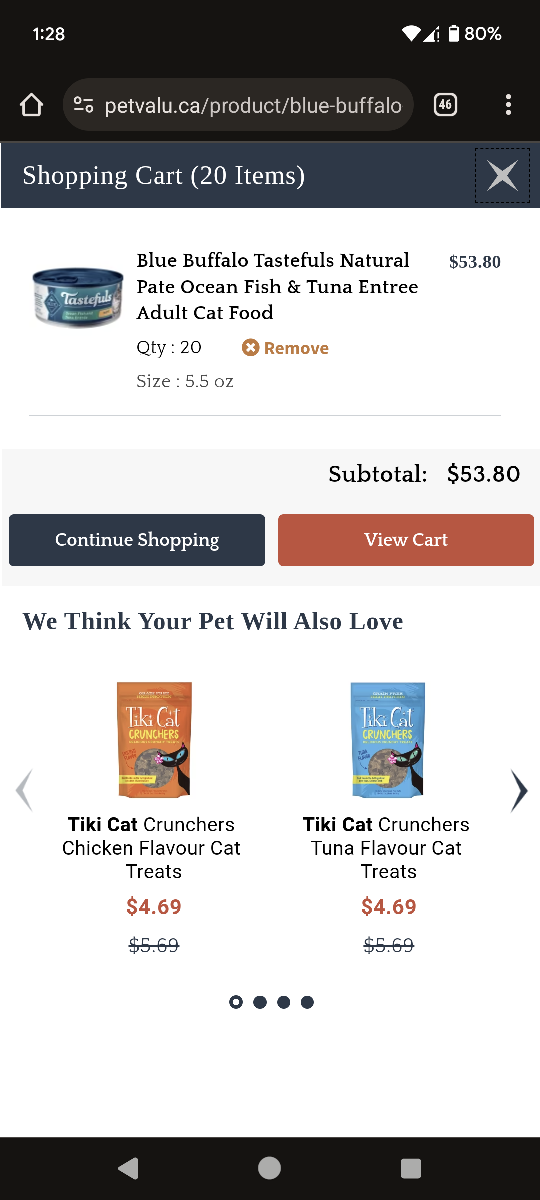Click the Continue Shopping button
540x1200 pixels.
point(137,540)
